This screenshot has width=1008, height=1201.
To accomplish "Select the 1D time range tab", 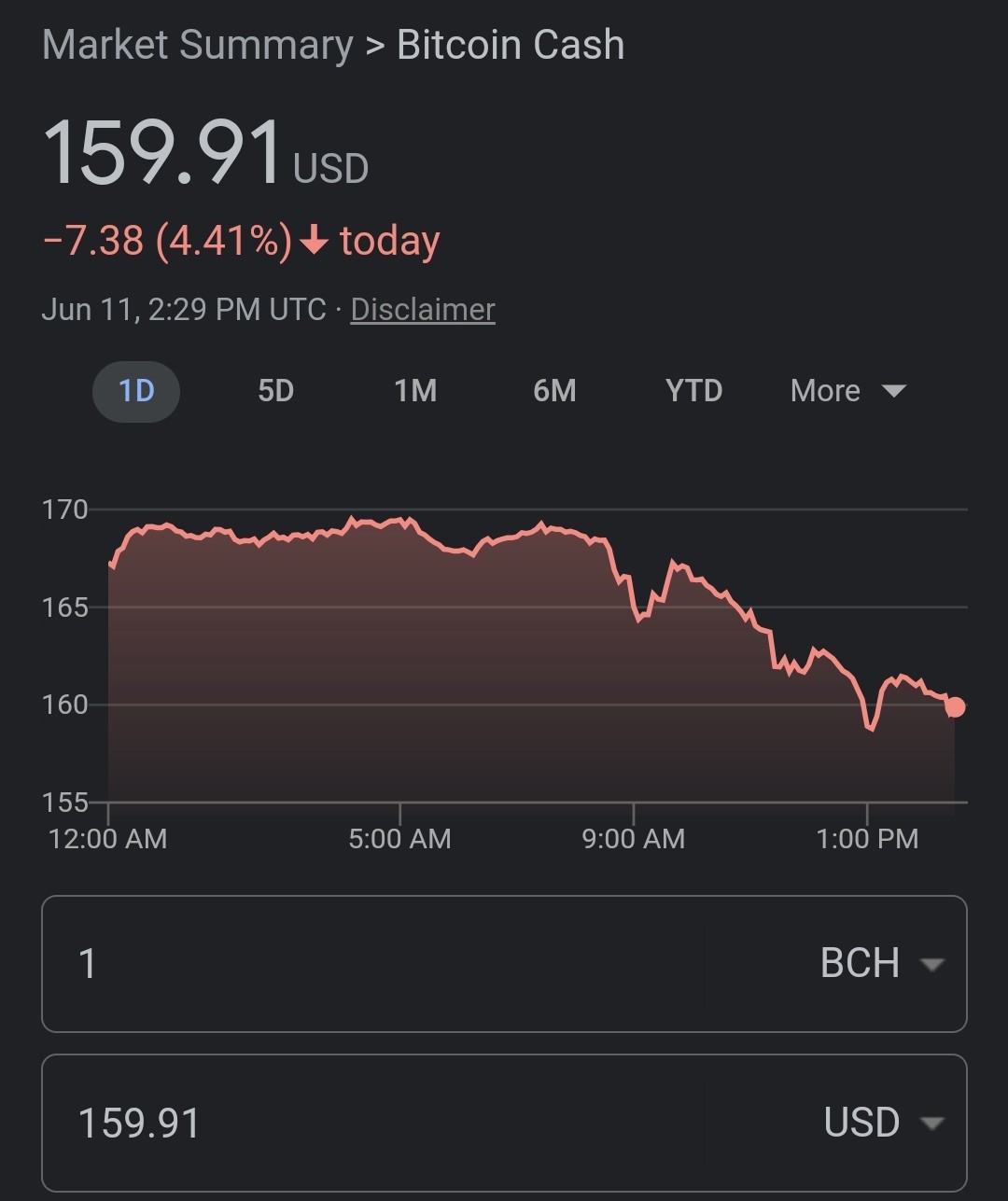I will coord(136,391).
